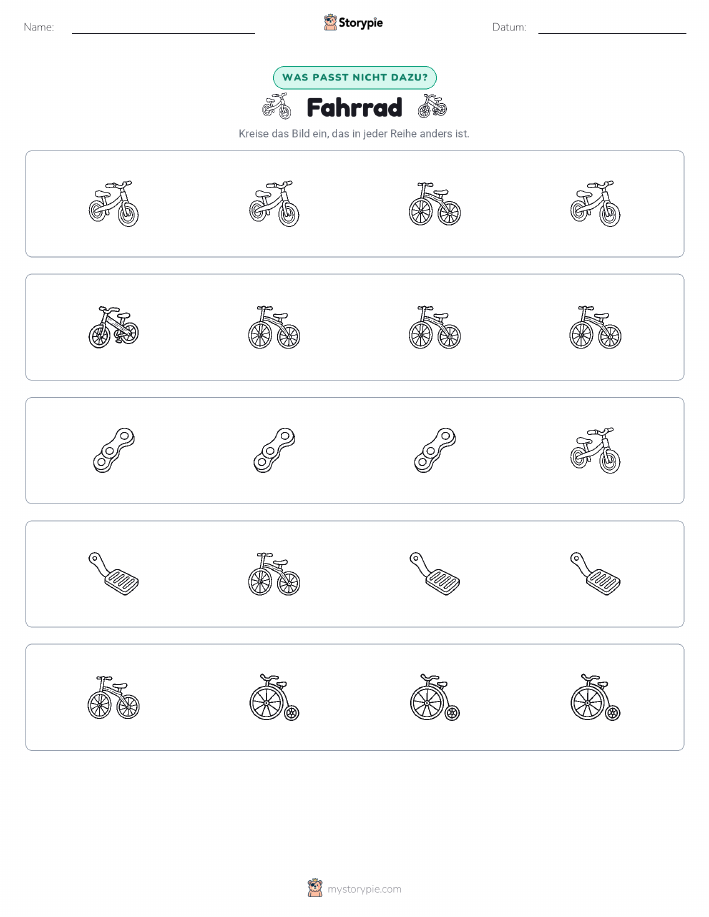Image resolution: width=709 pixels, height=917 pixels.
Task: Click the first chain link image
Action: [x=113, y=450]
